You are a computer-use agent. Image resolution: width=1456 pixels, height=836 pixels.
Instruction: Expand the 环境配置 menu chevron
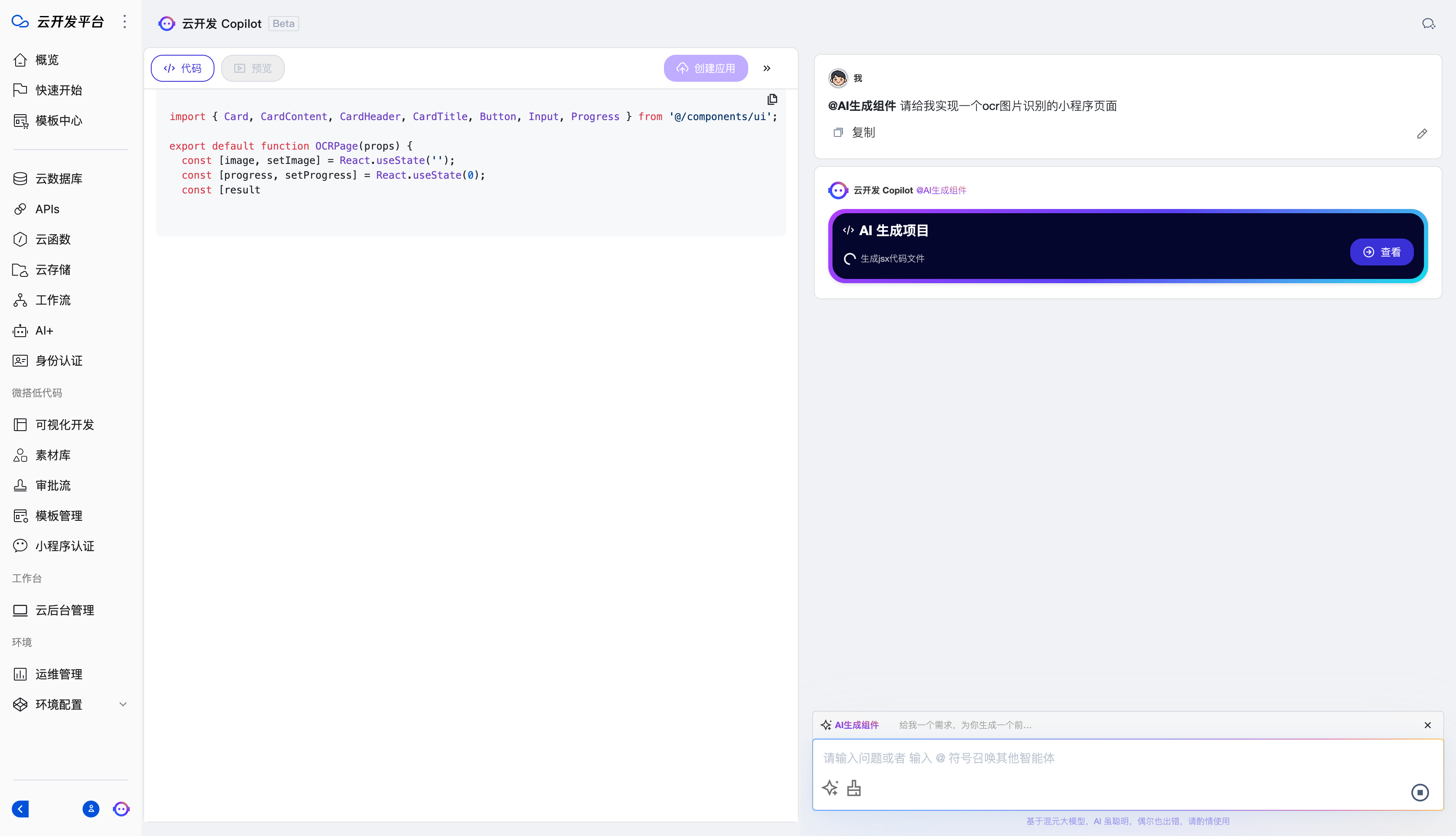pyautogui.click(x=123, y=705)
